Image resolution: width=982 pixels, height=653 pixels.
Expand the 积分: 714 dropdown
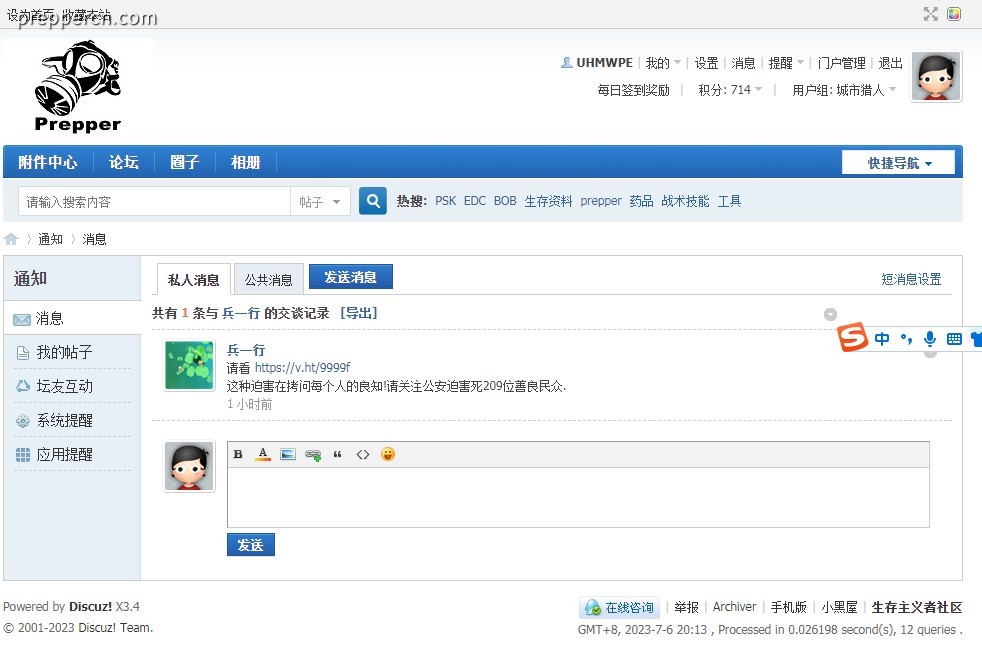(x=730, y=90)
